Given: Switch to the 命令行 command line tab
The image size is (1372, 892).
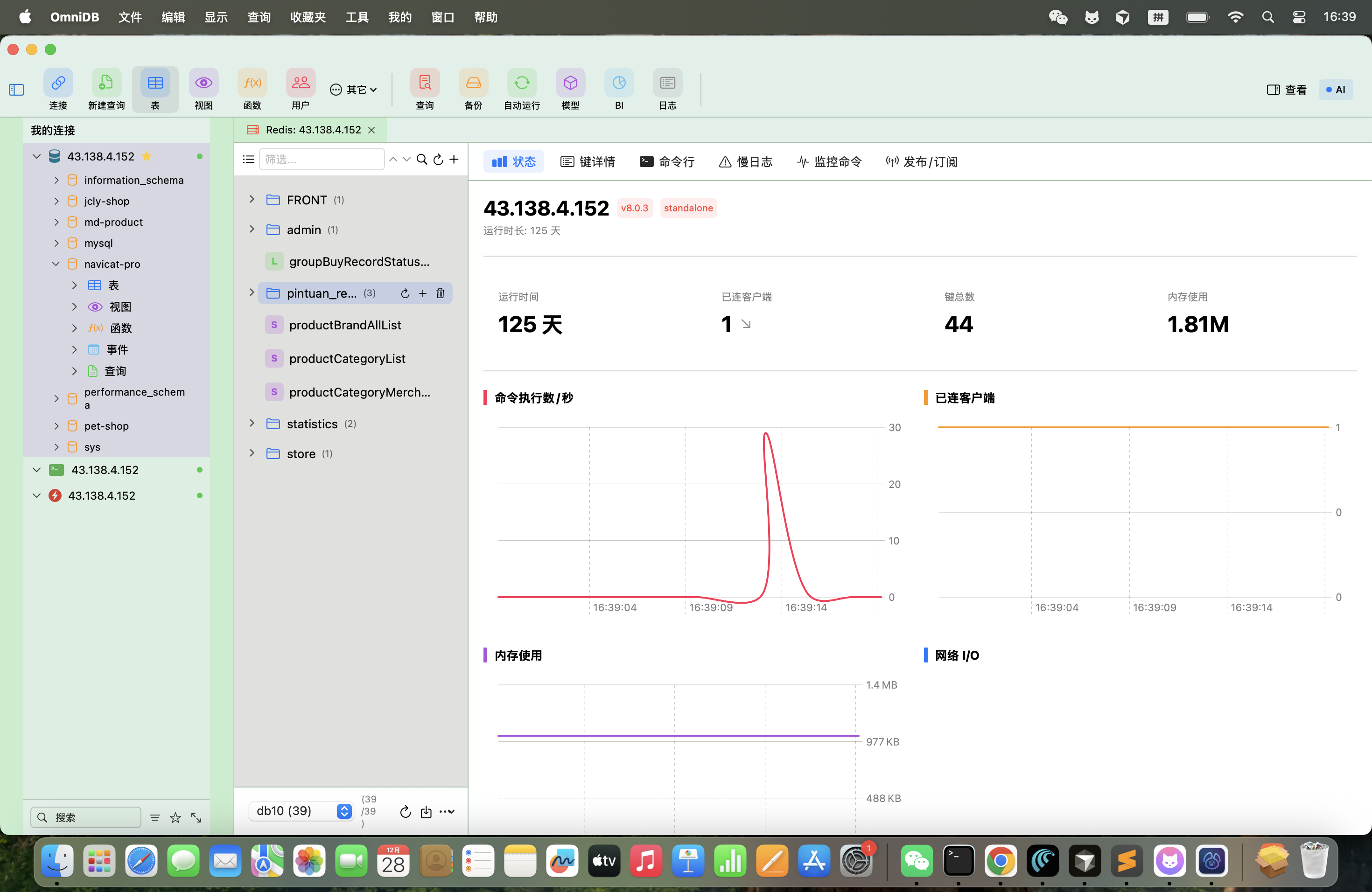Looking at the screenshot, I should [x=667, y=162].
